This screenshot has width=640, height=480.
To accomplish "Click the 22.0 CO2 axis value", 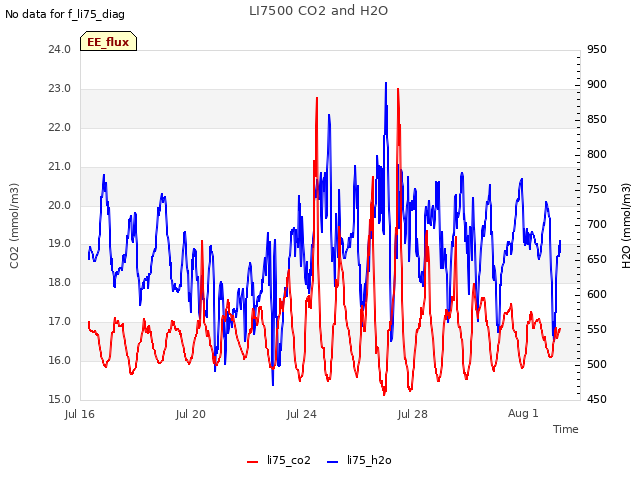I will 60,127.
